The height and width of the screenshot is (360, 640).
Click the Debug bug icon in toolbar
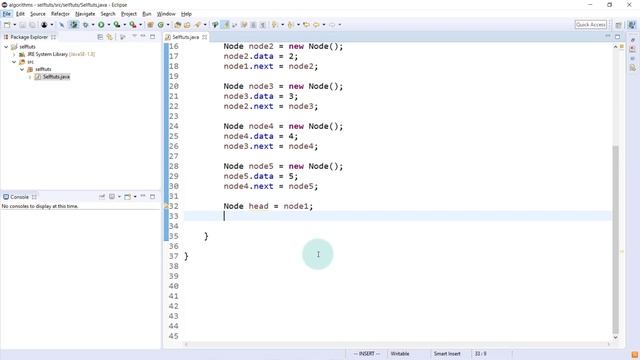coord(85,25)
